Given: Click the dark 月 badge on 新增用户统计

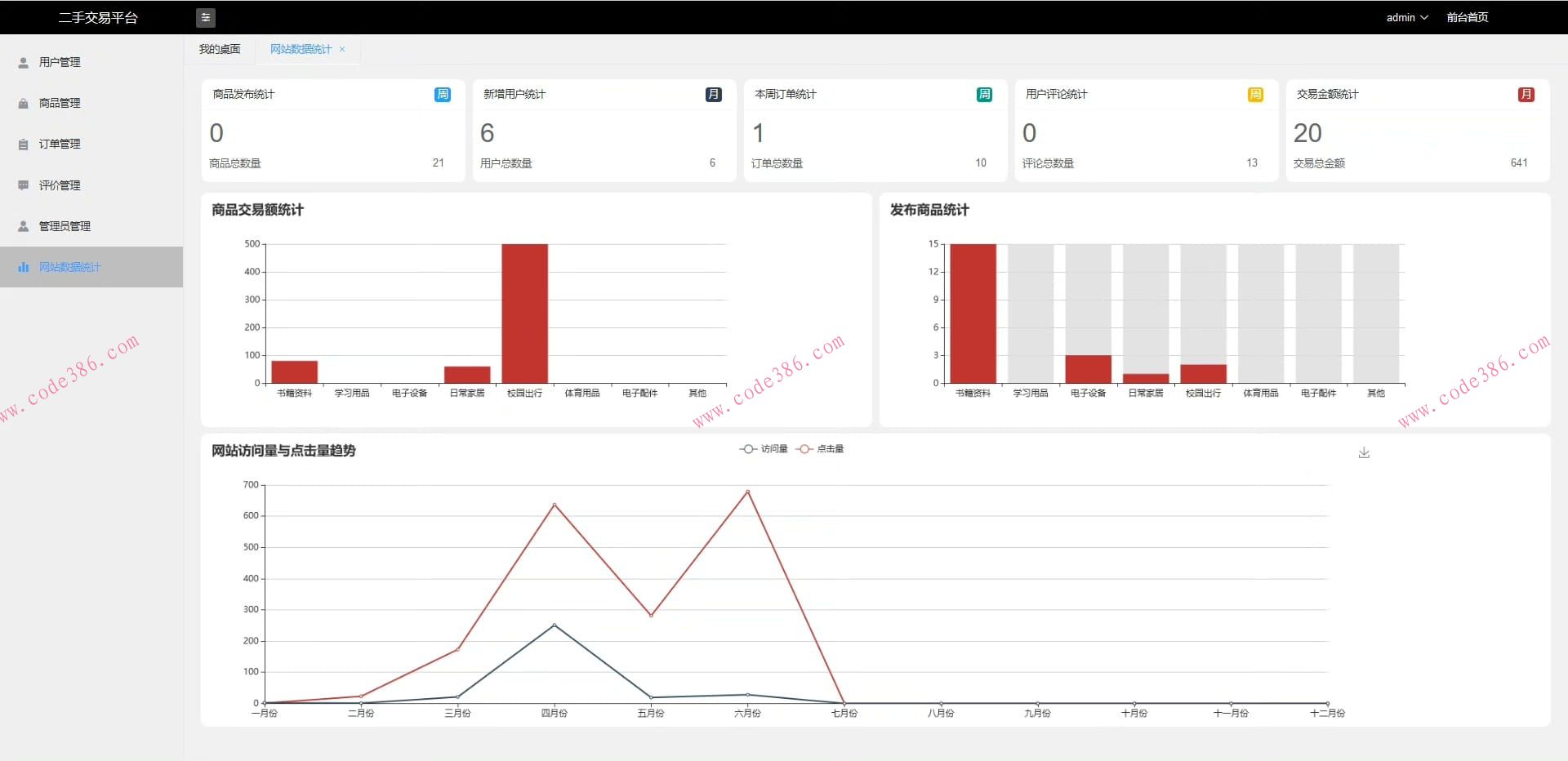Looking at the screenshot, I should [x=713, y=95].
